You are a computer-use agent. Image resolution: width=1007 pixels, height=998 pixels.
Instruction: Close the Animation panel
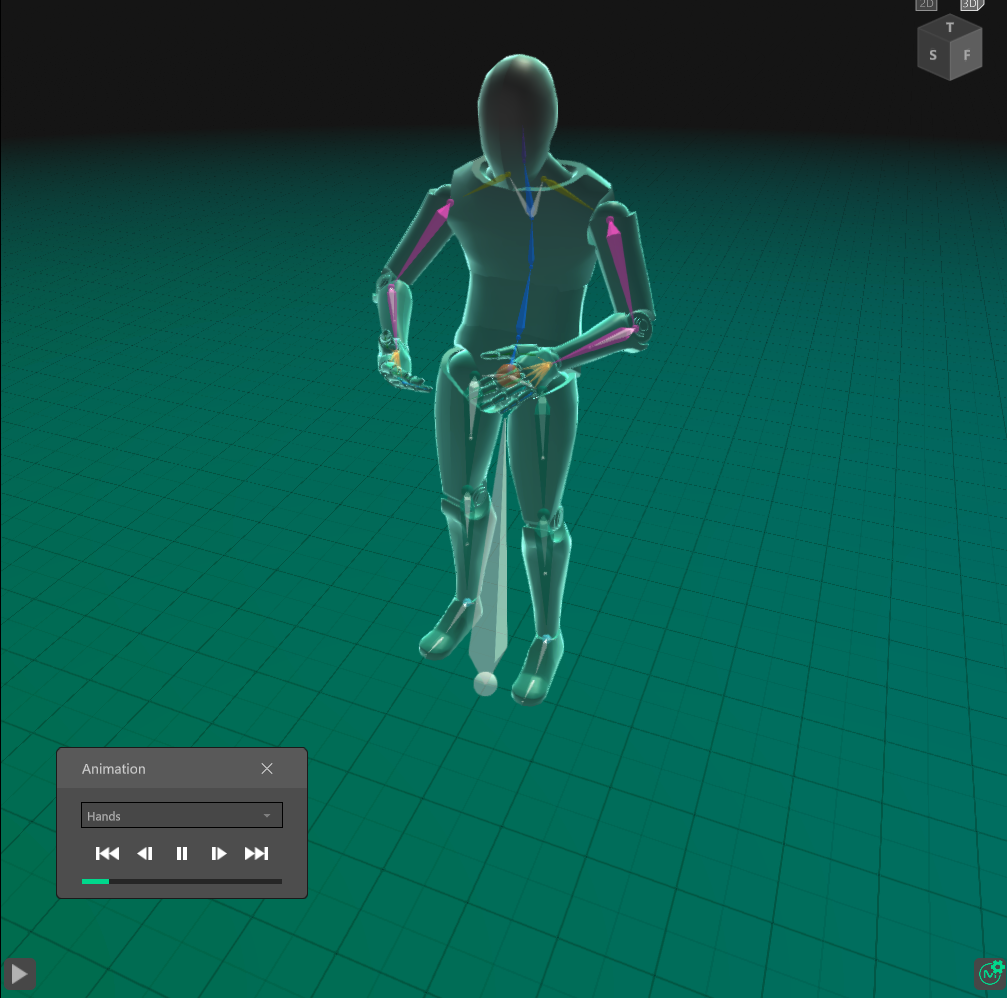click(267, 768)
